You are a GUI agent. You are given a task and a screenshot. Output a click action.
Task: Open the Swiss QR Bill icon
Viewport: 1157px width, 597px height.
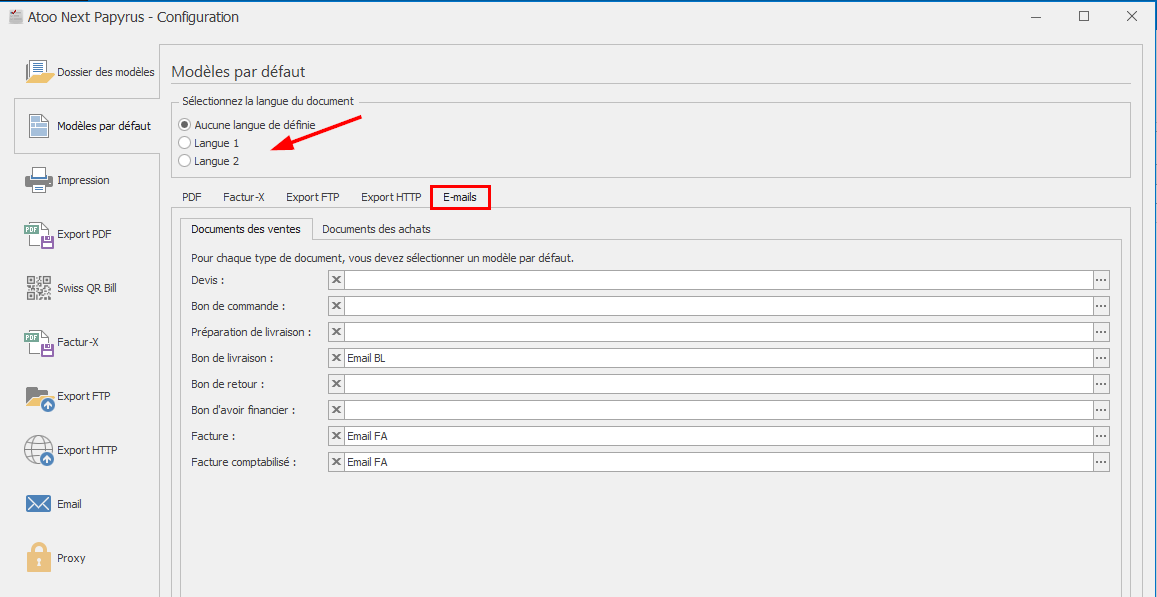[x=38, y=288]
